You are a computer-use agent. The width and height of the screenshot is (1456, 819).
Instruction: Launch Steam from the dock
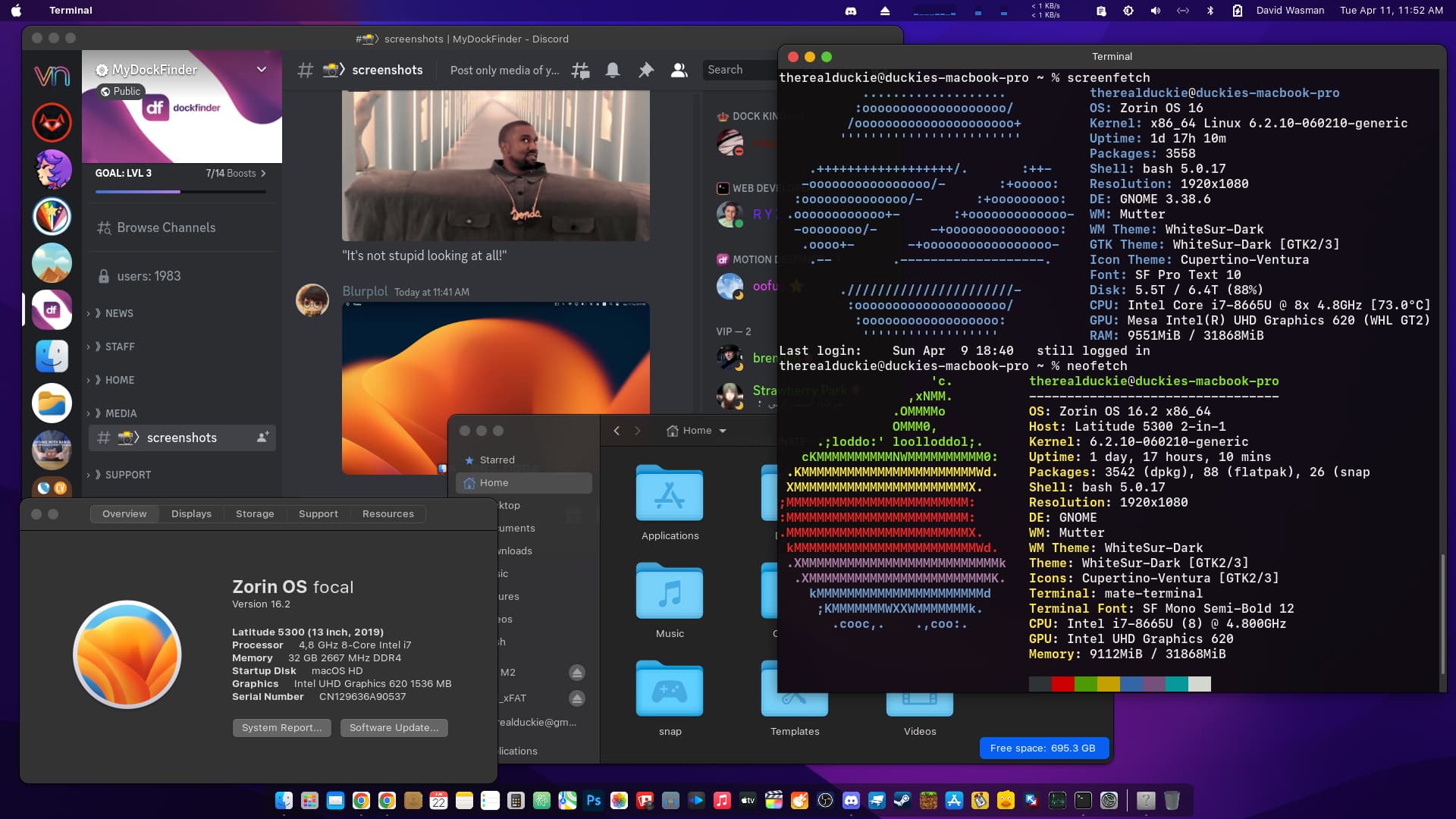[x=902, y=801]
